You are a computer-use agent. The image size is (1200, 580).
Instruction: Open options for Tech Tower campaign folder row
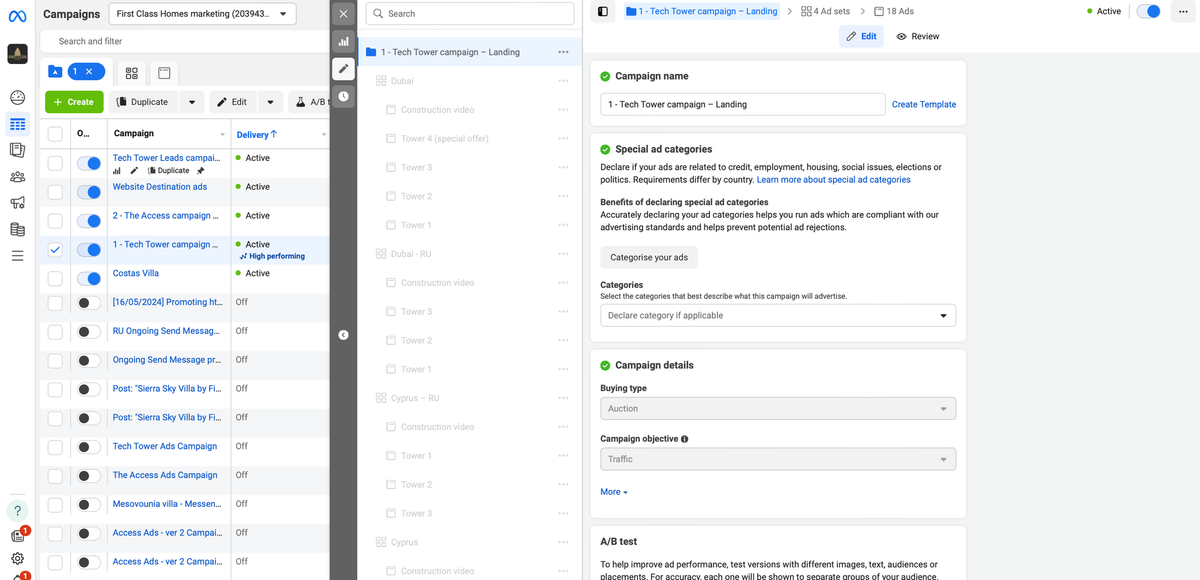(563, 52)
